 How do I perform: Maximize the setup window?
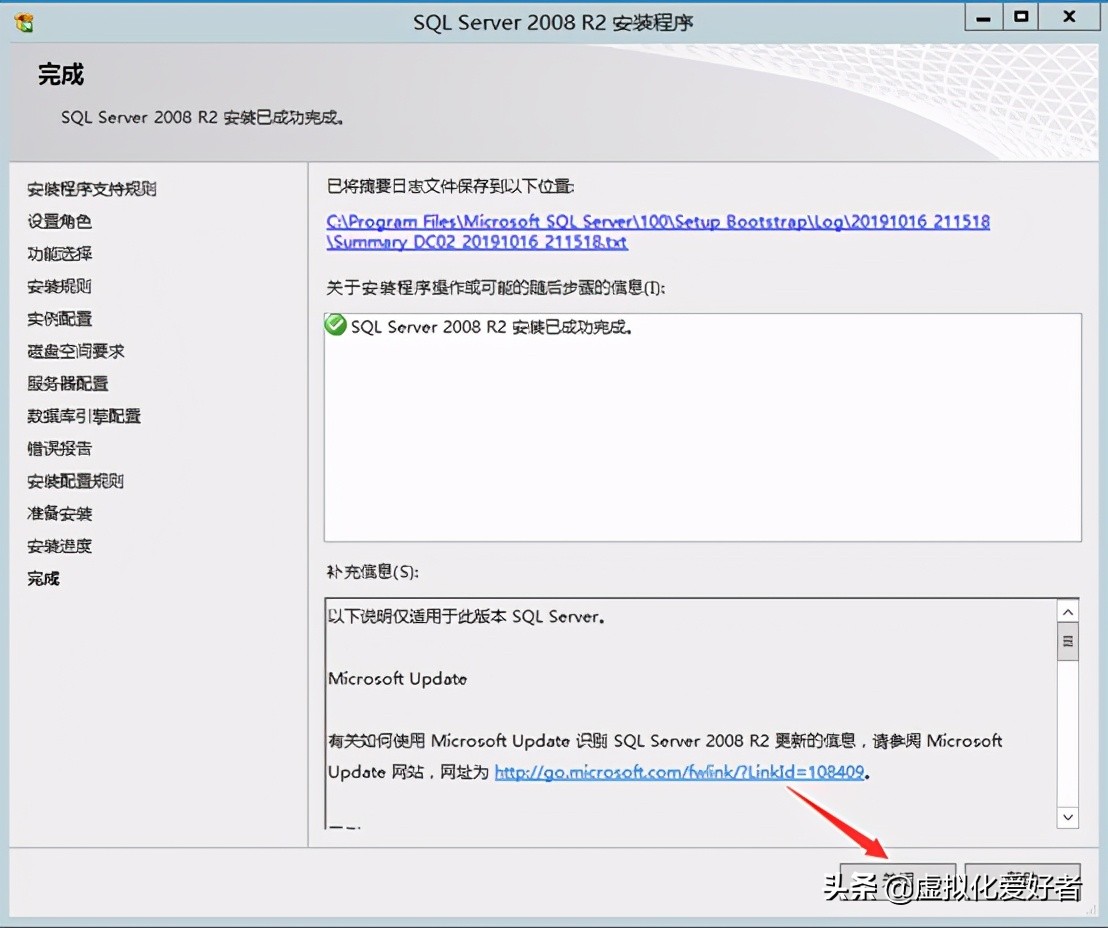[x=1020, y=18]
